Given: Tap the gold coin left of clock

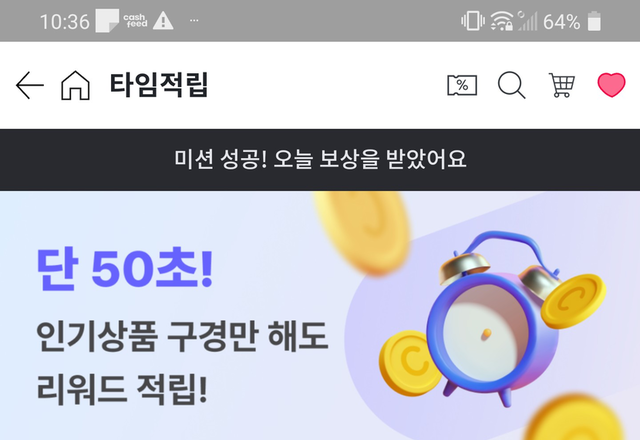Looking at the screenshot, I should 410,363.
